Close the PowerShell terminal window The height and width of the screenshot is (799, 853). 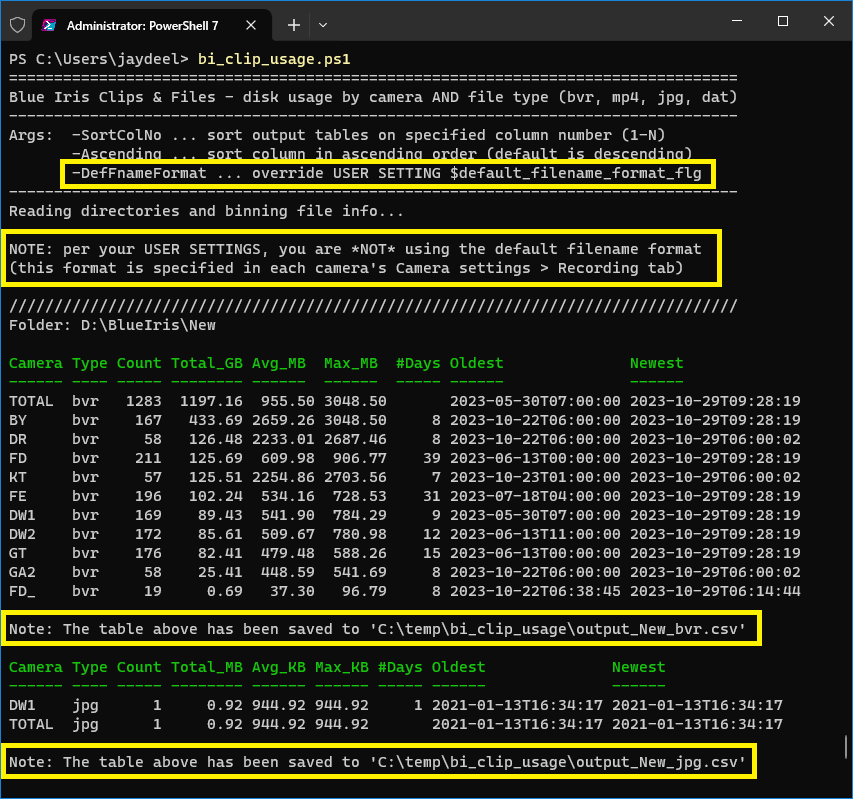pyautogui.click(x=829, y=21)
